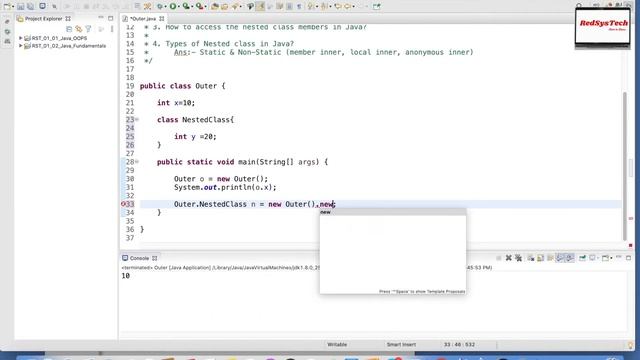
Task: Open the Project Explorer view menu
Action: tap(112, 29)
